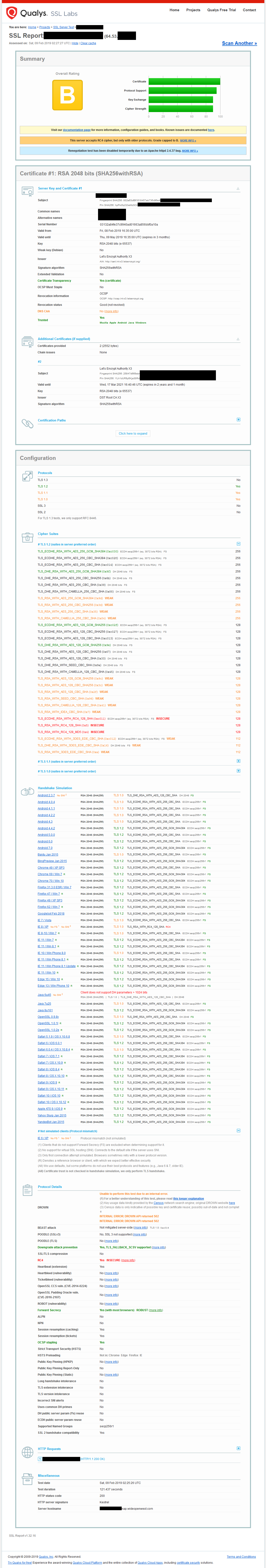Image resolution: width=266 pixels, height=1568 pixels.
Task: Click the green Protocol Support rating bar
Action: pyautogui.click(x=182, y=91)
